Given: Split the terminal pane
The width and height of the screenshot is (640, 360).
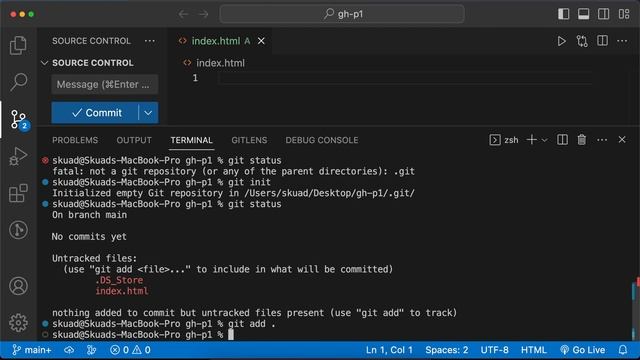Looking at the screenshot, I should point(562,140).
